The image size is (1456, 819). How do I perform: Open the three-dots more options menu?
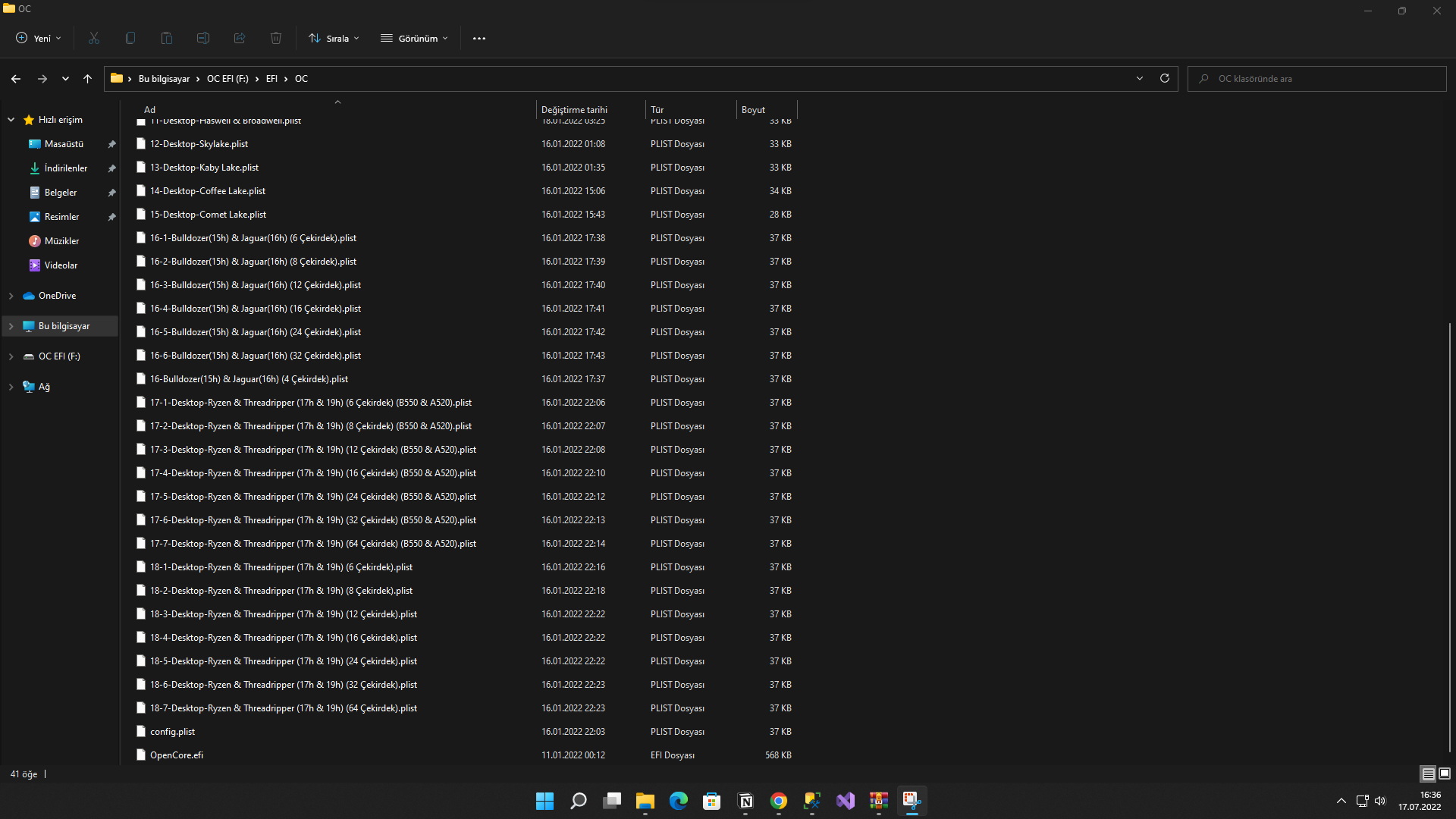coord(479,38)
